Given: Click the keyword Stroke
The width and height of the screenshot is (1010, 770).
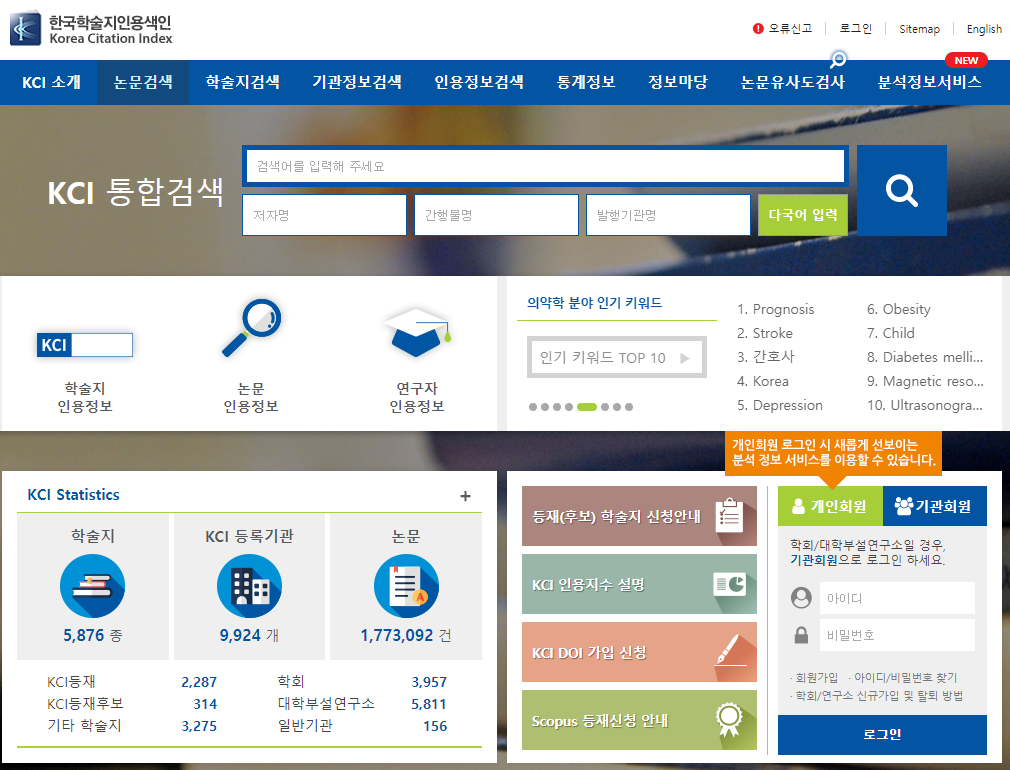Looking at the screenshot, I should 773,333.
